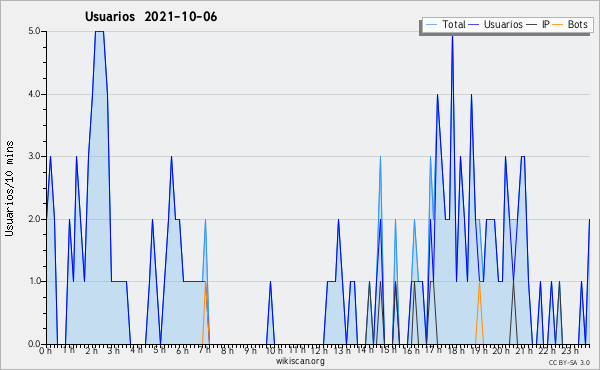Click the 0.0 y-axis value
The height and width of the screenshot is (370, 600).
click(x=34, y=344)
